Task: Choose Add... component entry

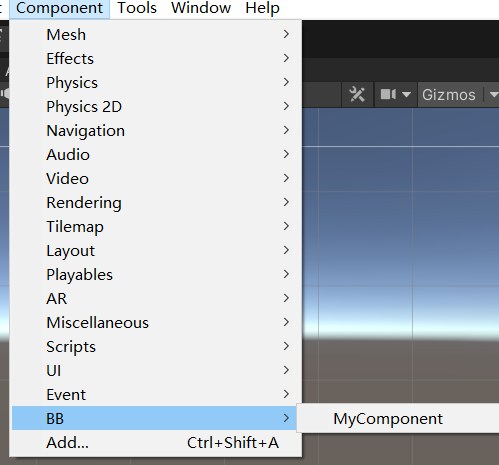Action: [x=155, y=443]
